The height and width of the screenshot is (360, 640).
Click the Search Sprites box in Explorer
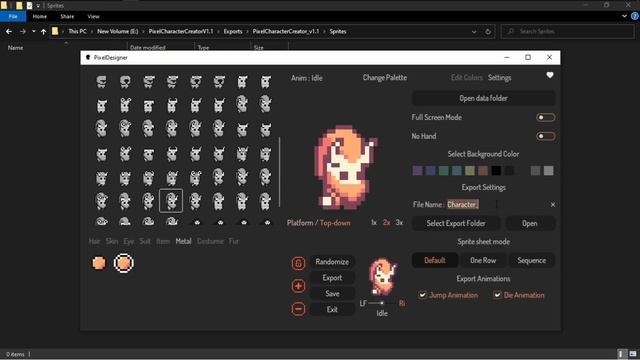(x=568, y=31)
